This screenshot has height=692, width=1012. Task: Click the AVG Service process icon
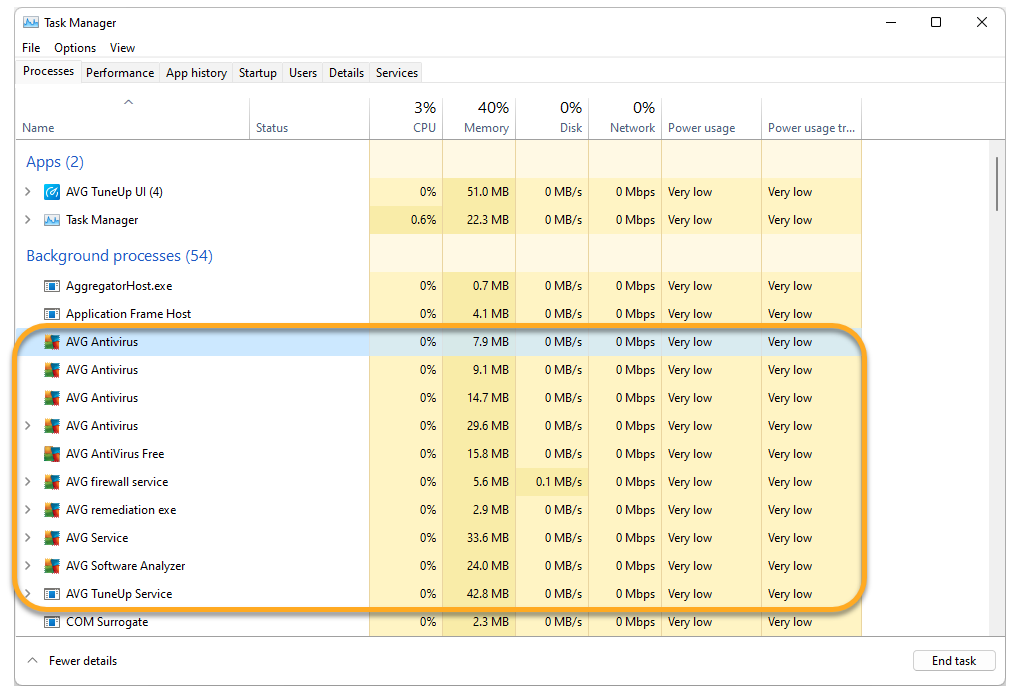click(52, 538)
